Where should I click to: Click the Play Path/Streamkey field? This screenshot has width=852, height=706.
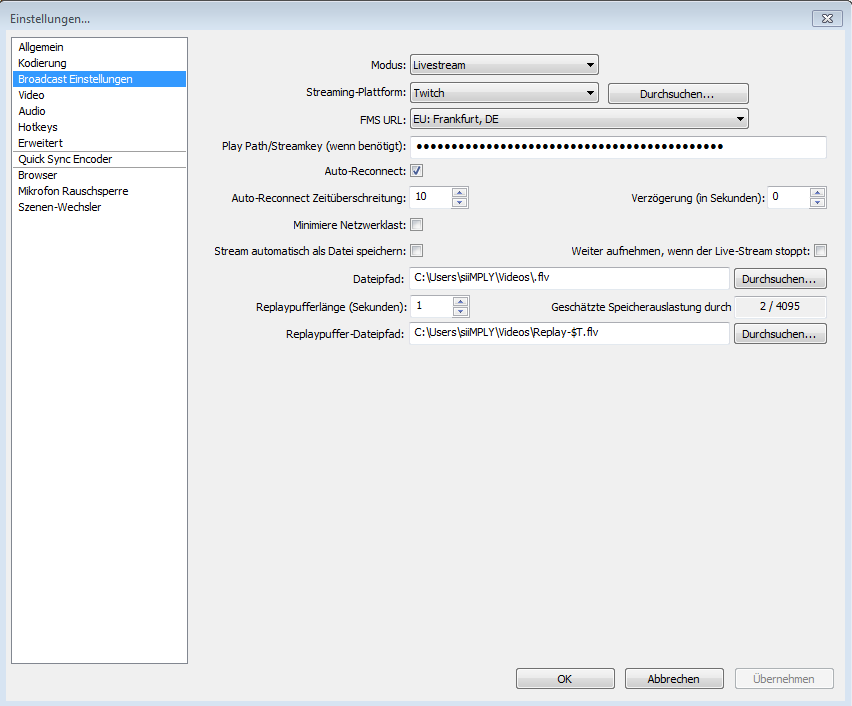pos(618,147)
